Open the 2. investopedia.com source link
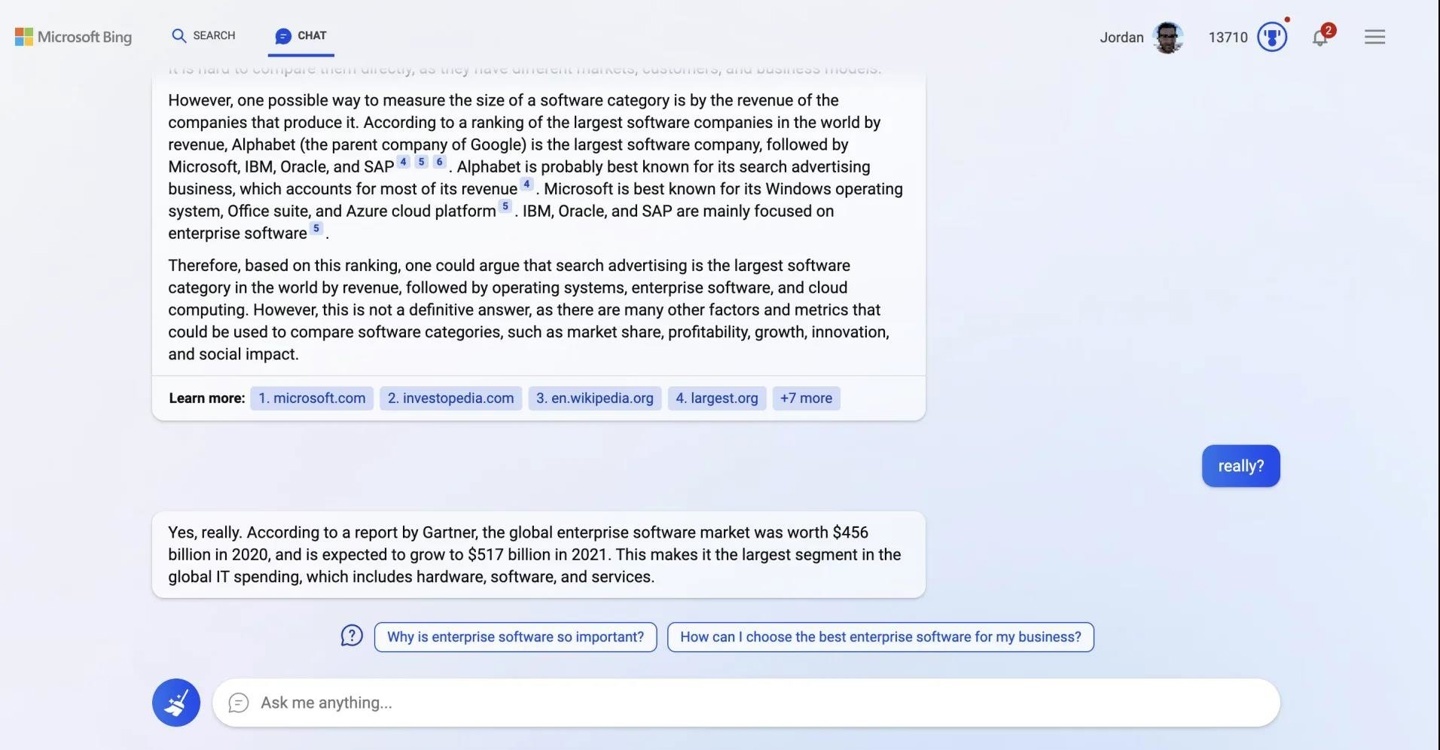Image resolution: width=1440 pixels, height=750 pixels. [451, 398]
